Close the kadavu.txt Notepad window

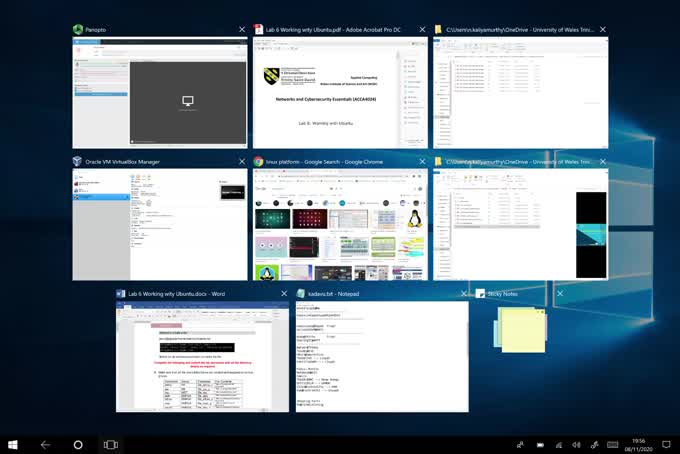(463, 294)
